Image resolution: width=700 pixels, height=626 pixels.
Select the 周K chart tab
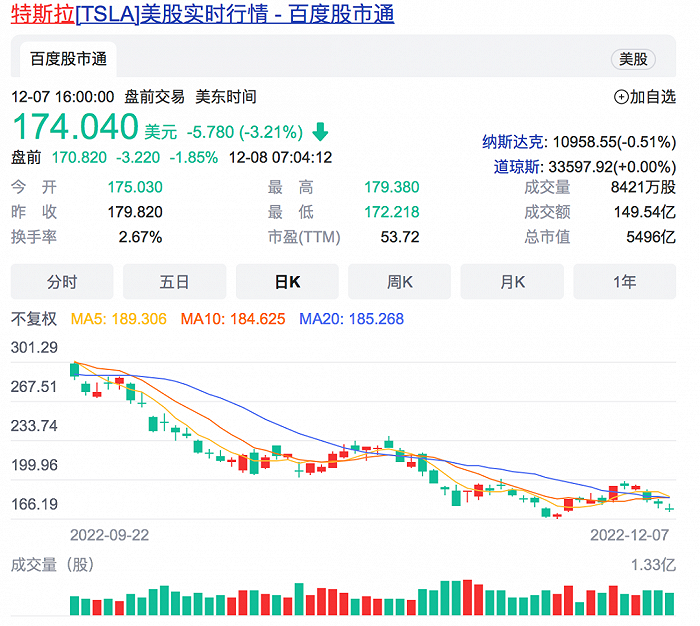pyautogui.click(x=400, y=282)
